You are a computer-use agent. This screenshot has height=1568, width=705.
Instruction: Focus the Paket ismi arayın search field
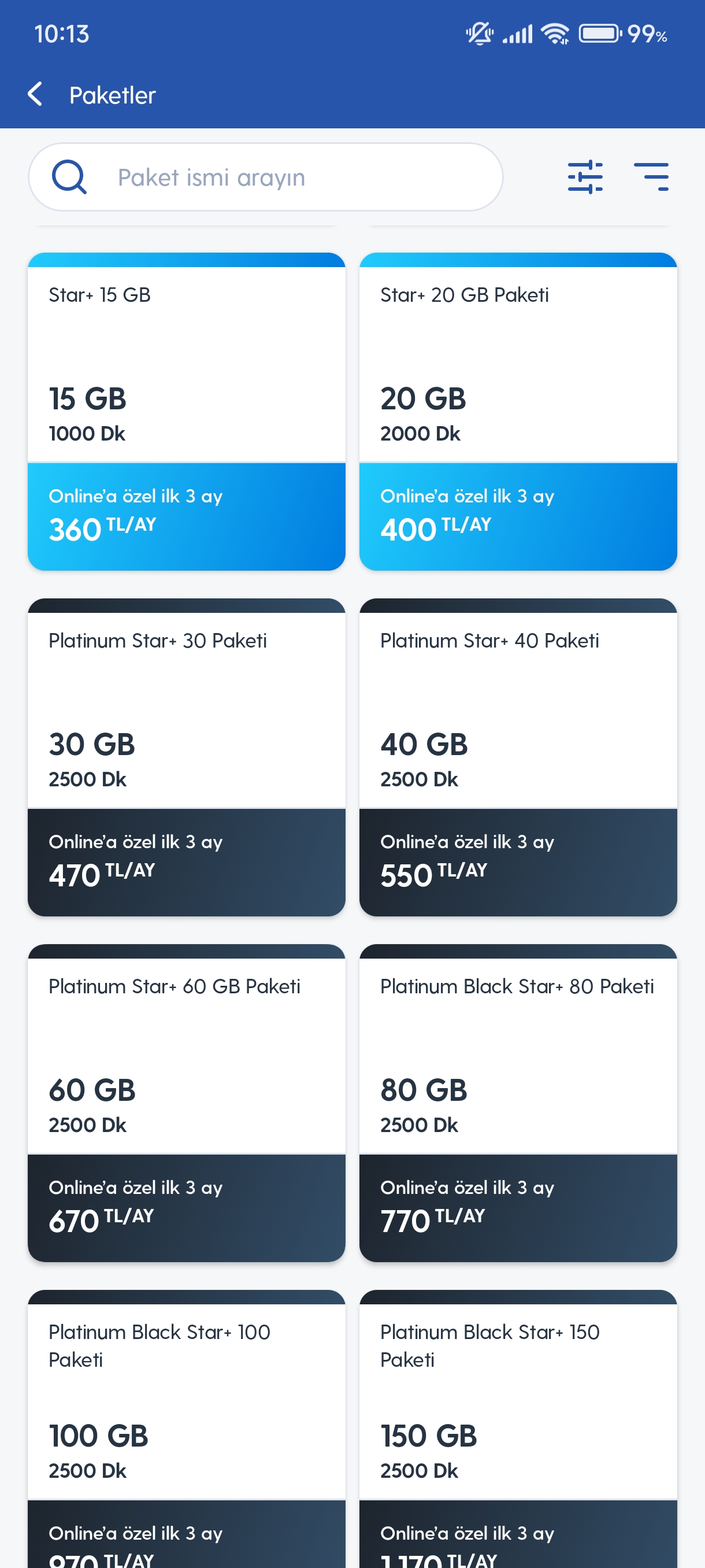[x=266, y=177]
